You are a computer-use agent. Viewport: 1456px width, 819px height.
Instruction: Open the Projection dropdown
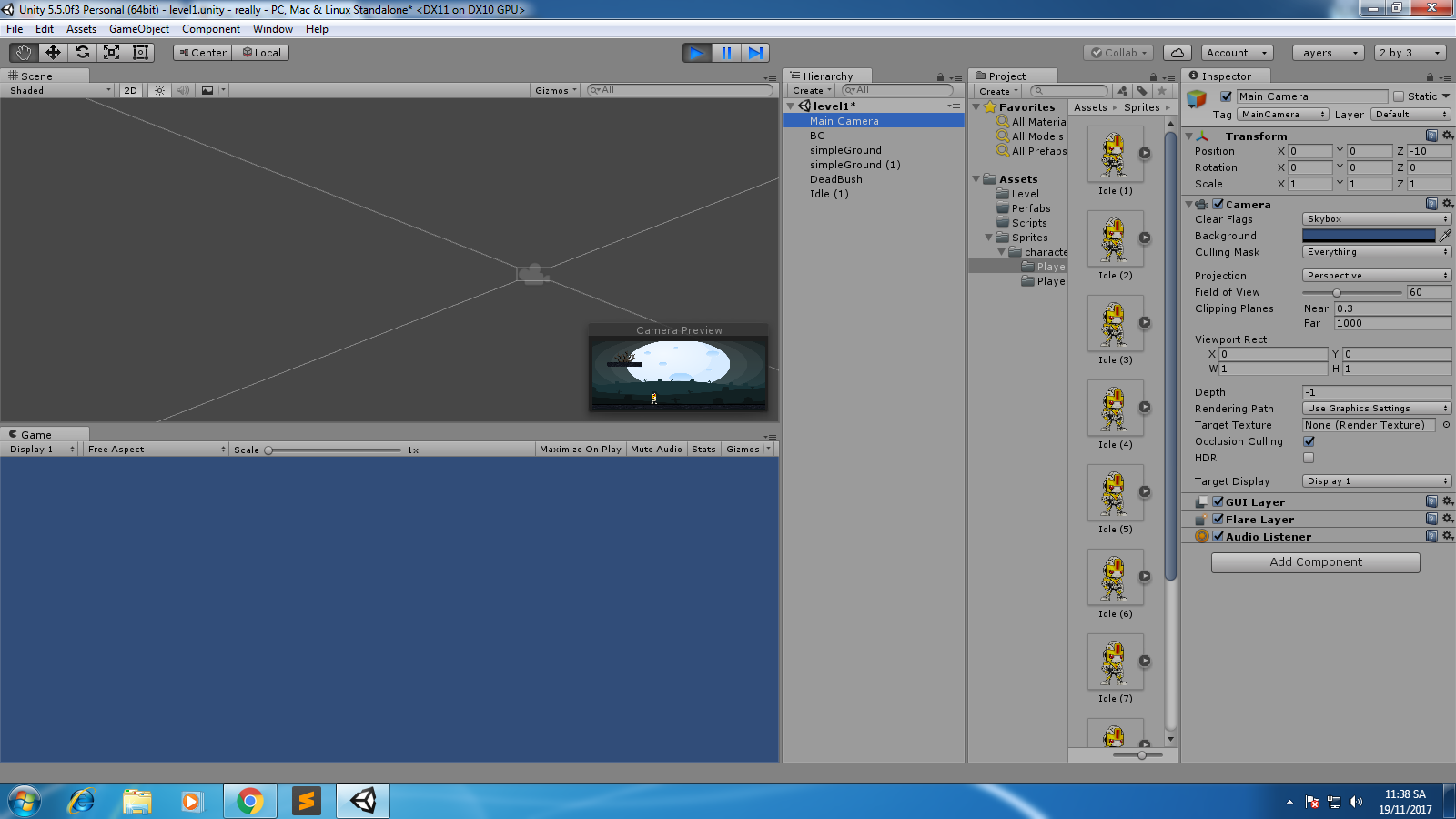pyautogui.click(x=1376, y=276)
